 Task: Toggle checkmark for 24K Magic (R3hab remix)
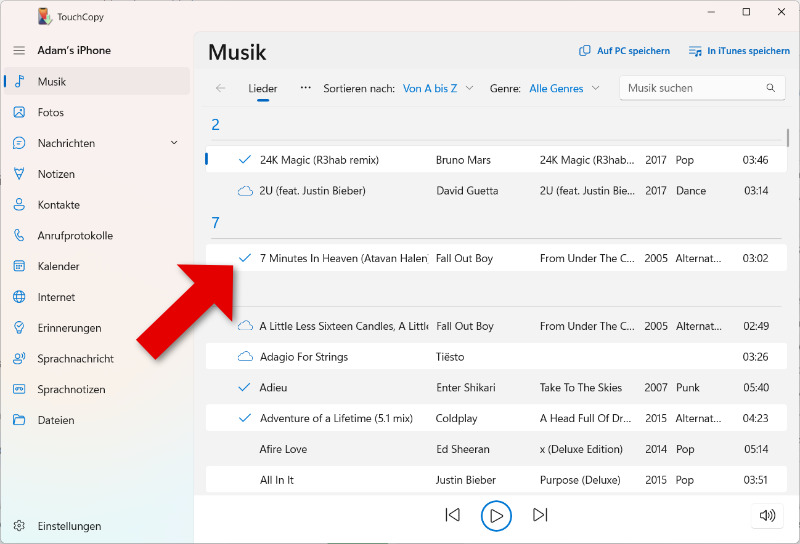click(245, 160)
